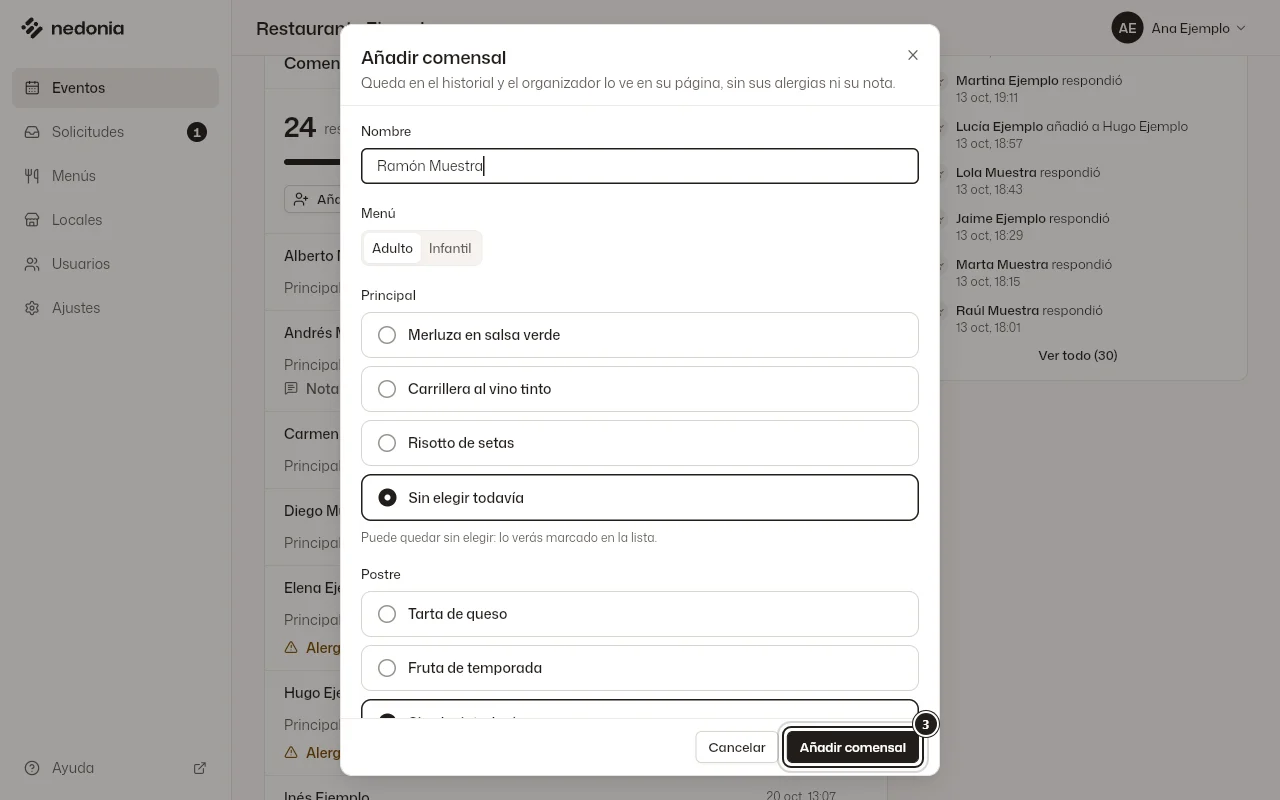Expand Ana Ejemplo account menu chevron
The width and height of the screenshot is (1280, 800).
pyautogui.click(x=1241, y=28)
